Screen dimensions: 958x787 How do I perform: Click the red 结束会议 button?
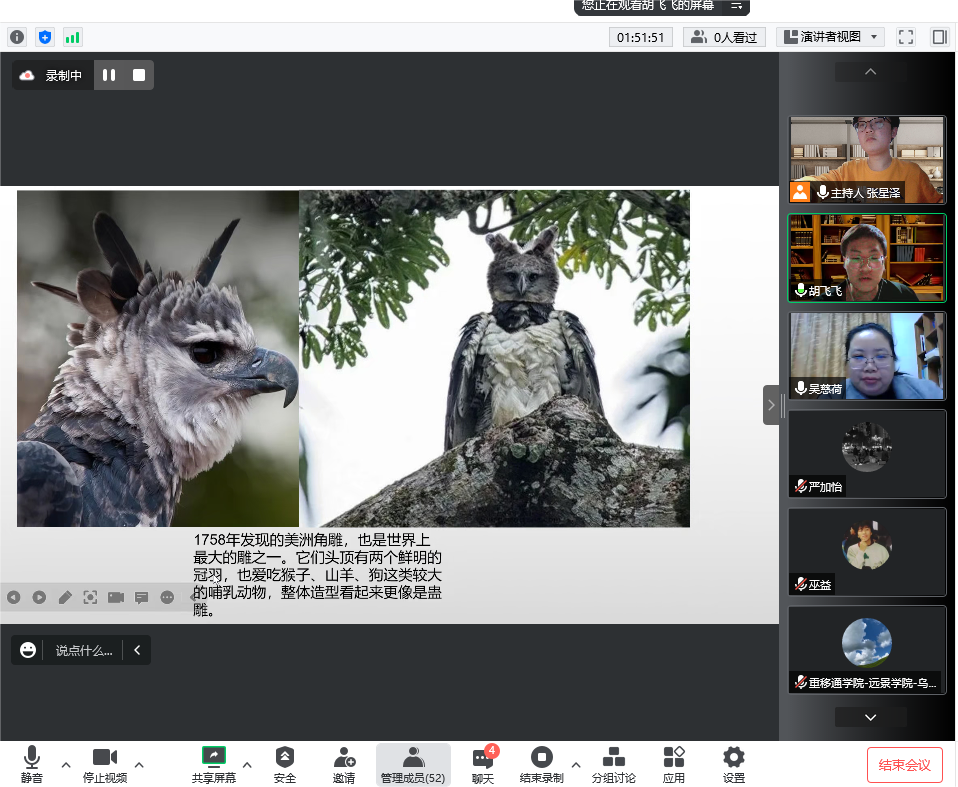coord(904,765)
